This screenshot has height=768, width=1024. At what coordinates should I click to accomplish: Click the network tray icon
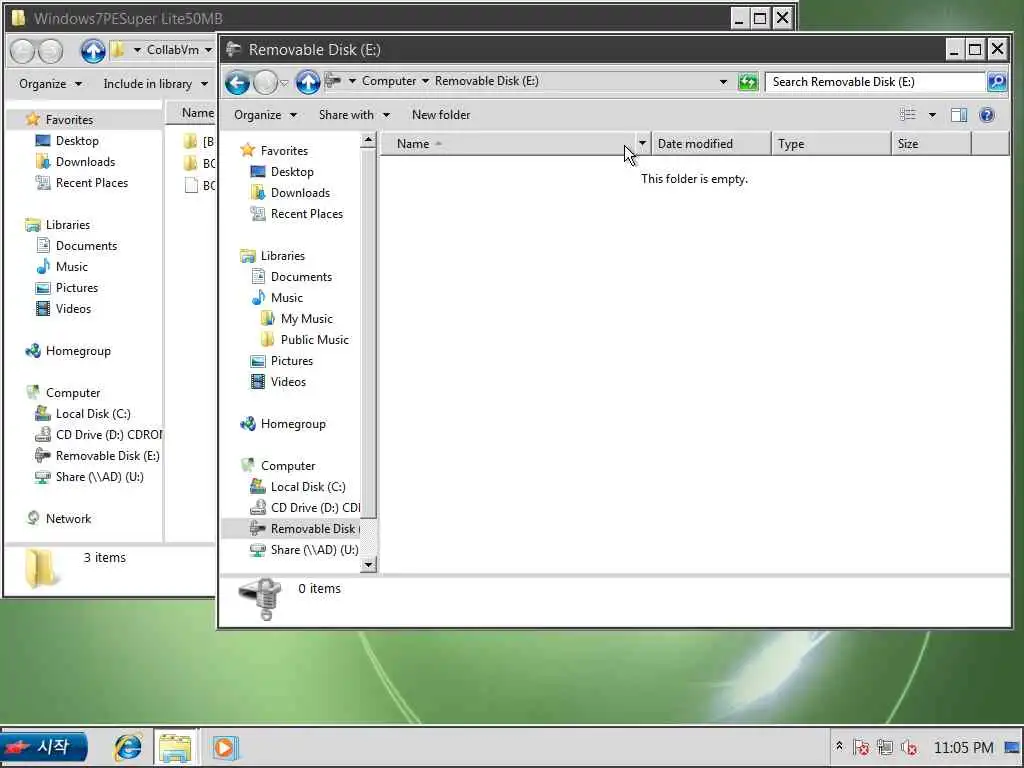point(885,747)
